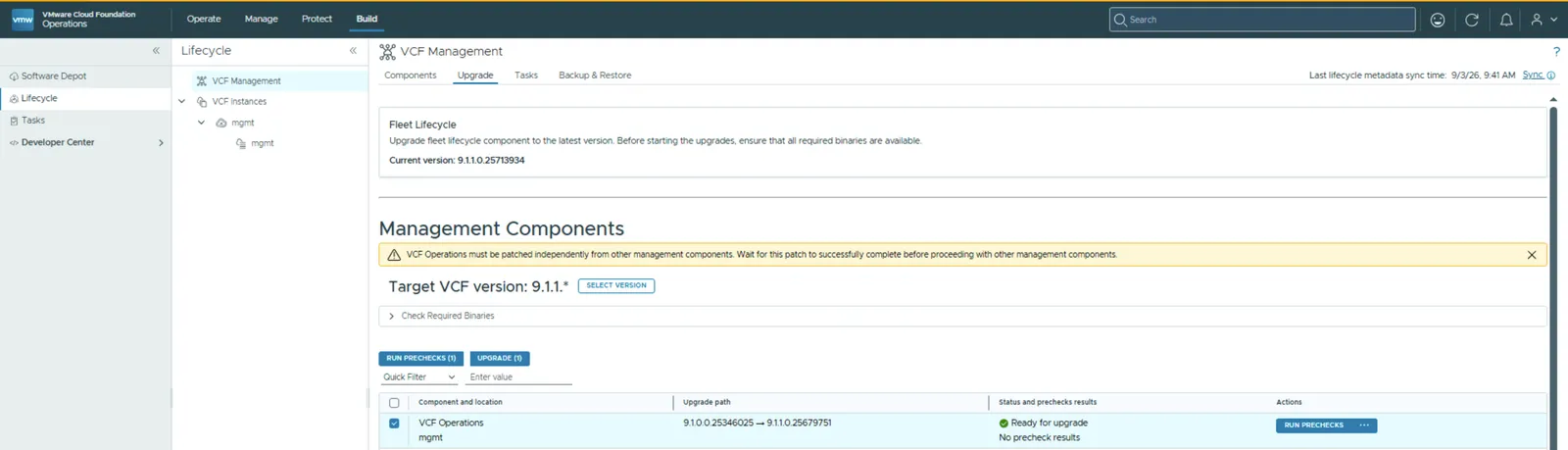Switch to the Components tab
The height and width of the screenshot is (450, 1568).
(411, 75)
